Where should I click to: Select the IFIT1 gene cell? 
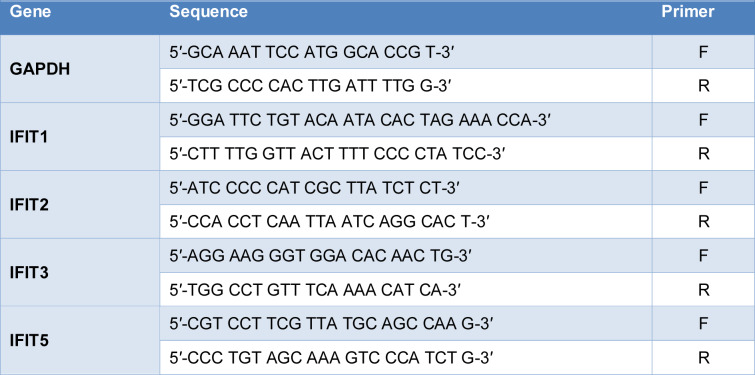80,136
